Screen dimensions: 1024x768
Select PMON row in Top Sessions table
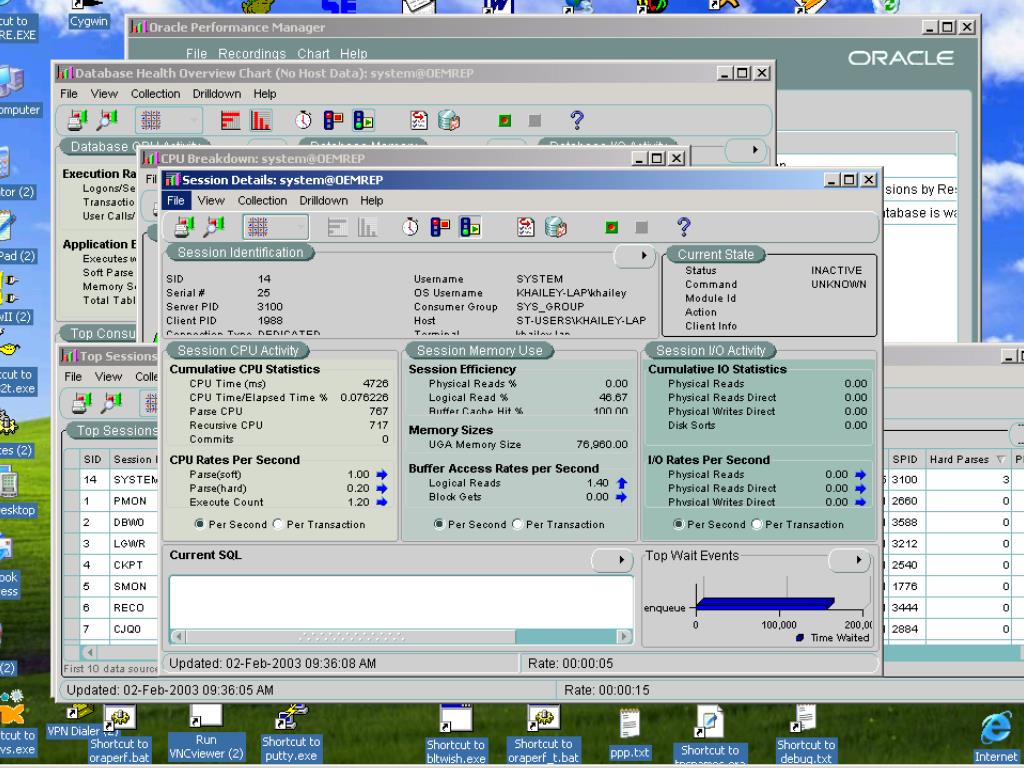pos(130,501)
